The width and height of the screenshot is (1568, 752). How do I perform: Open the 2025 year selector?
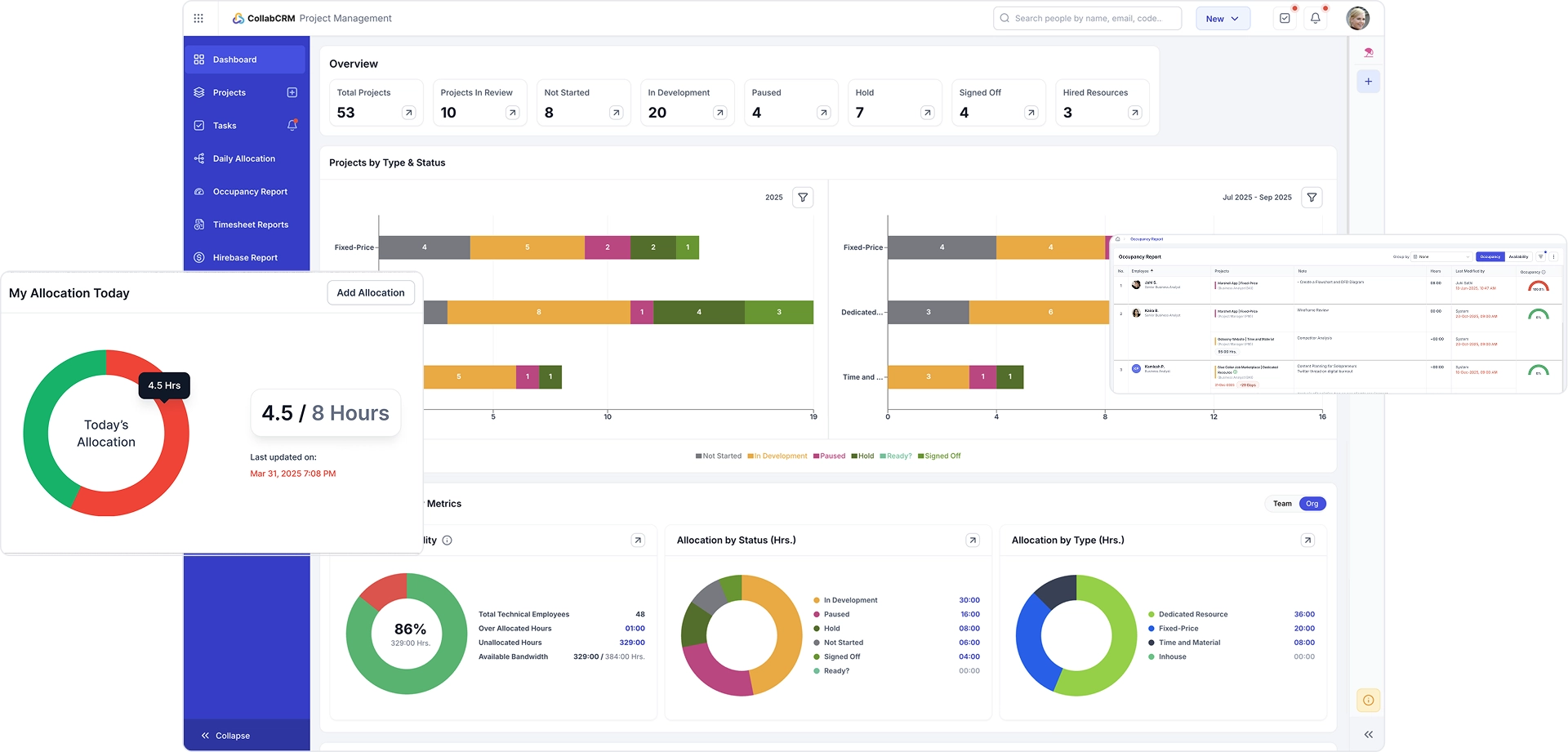[x=773, y=197]
